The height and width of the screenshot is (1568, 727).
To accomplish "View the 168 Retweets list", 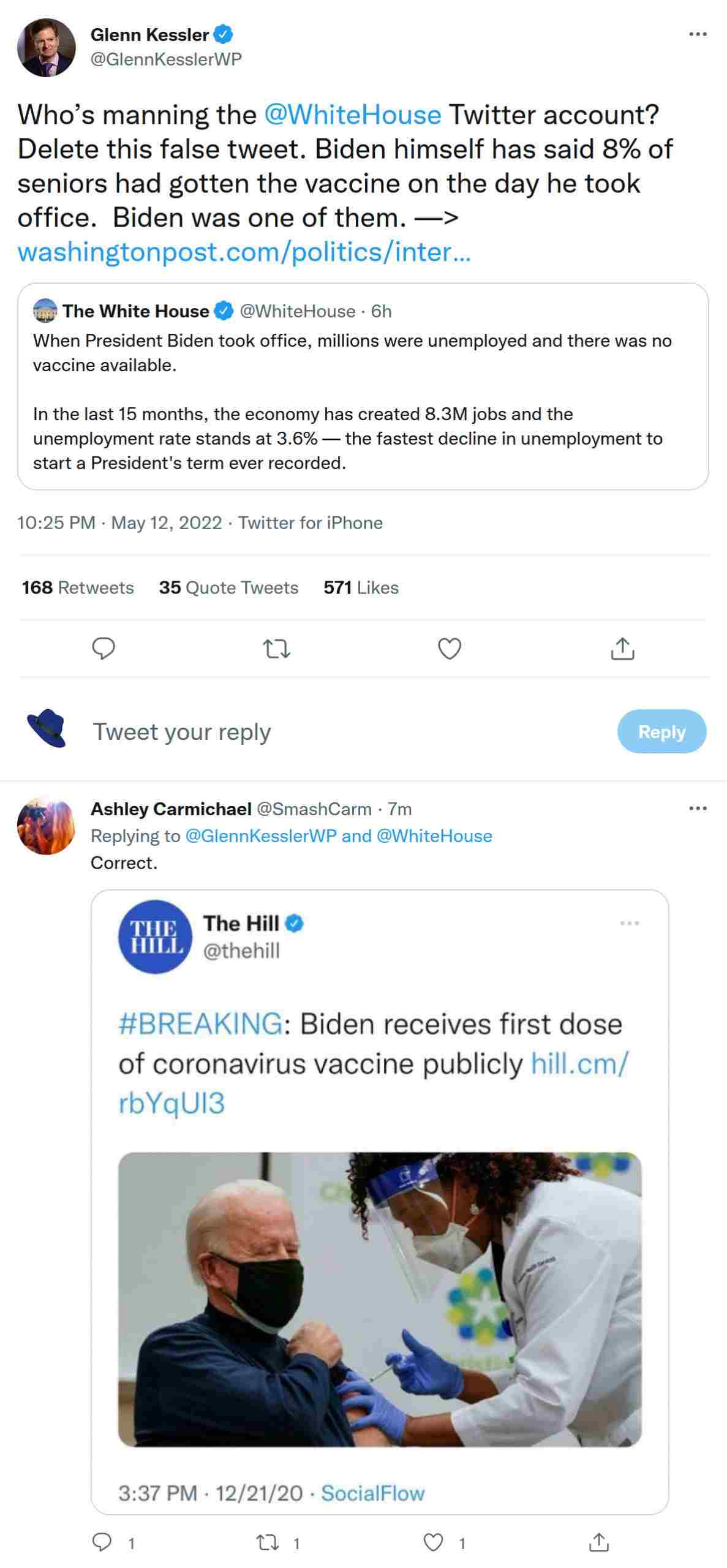I will pos(78,587).
